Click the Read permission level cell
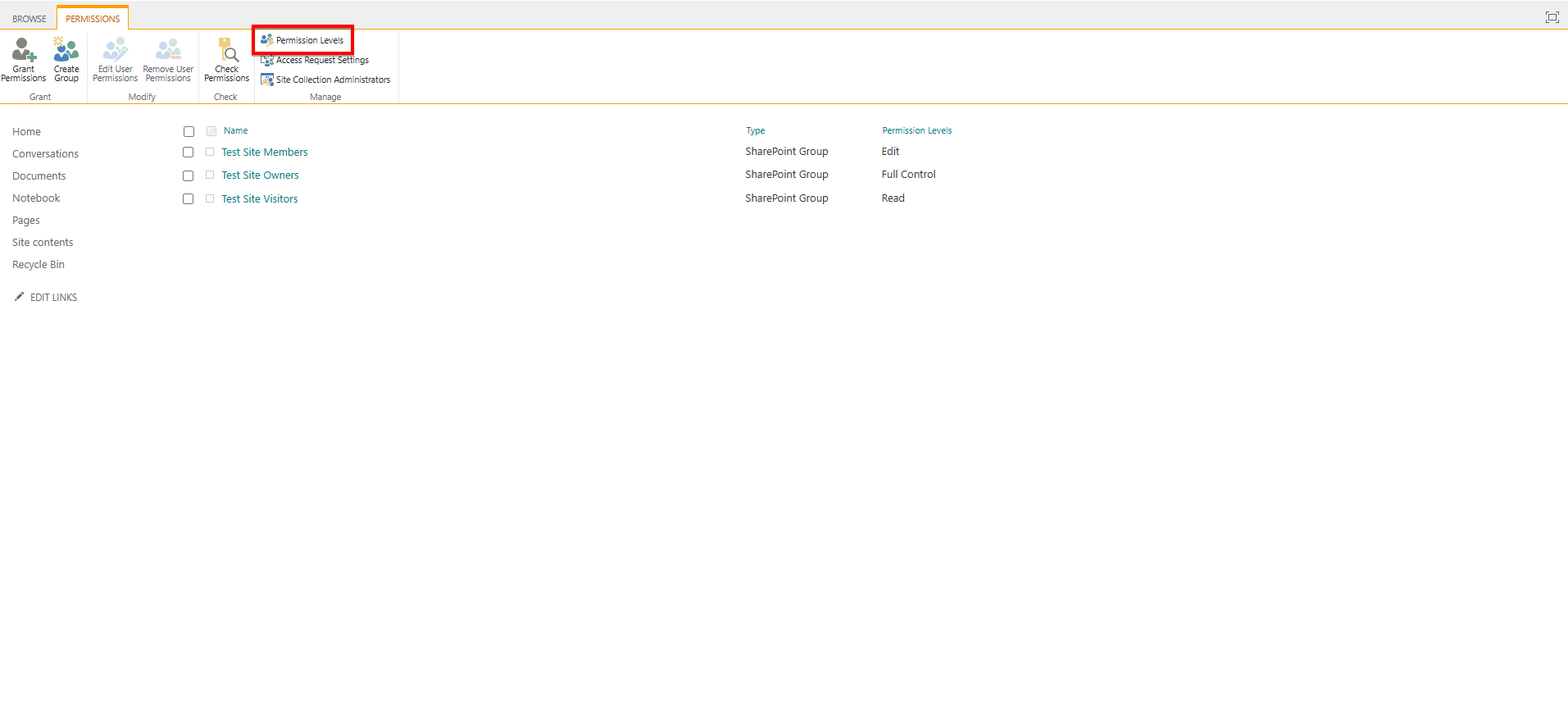Image resolution: width=1568 pixels, height=706 pixels. [893, 198]
